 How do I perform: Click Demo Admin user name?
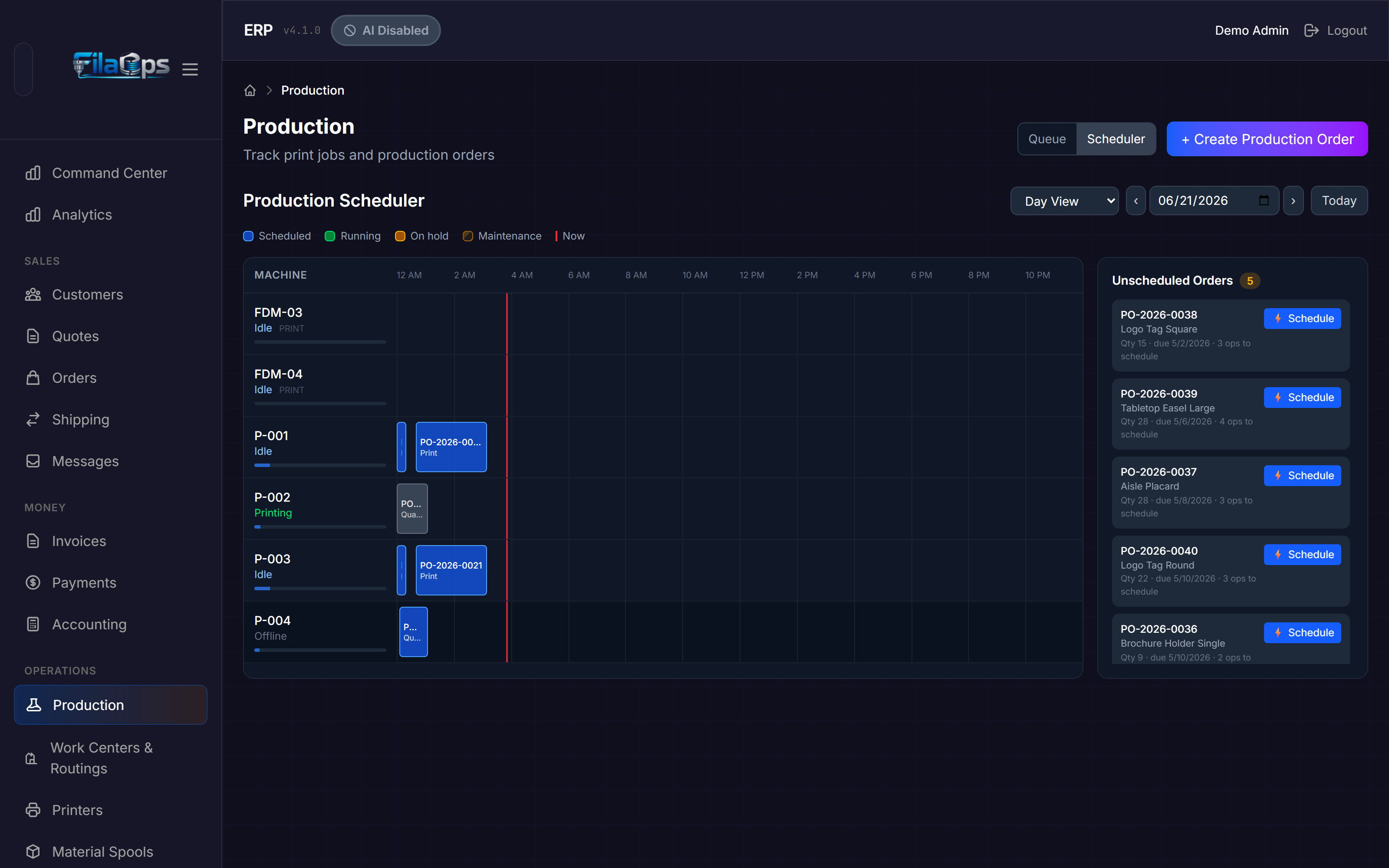[x=1252, y=30]
